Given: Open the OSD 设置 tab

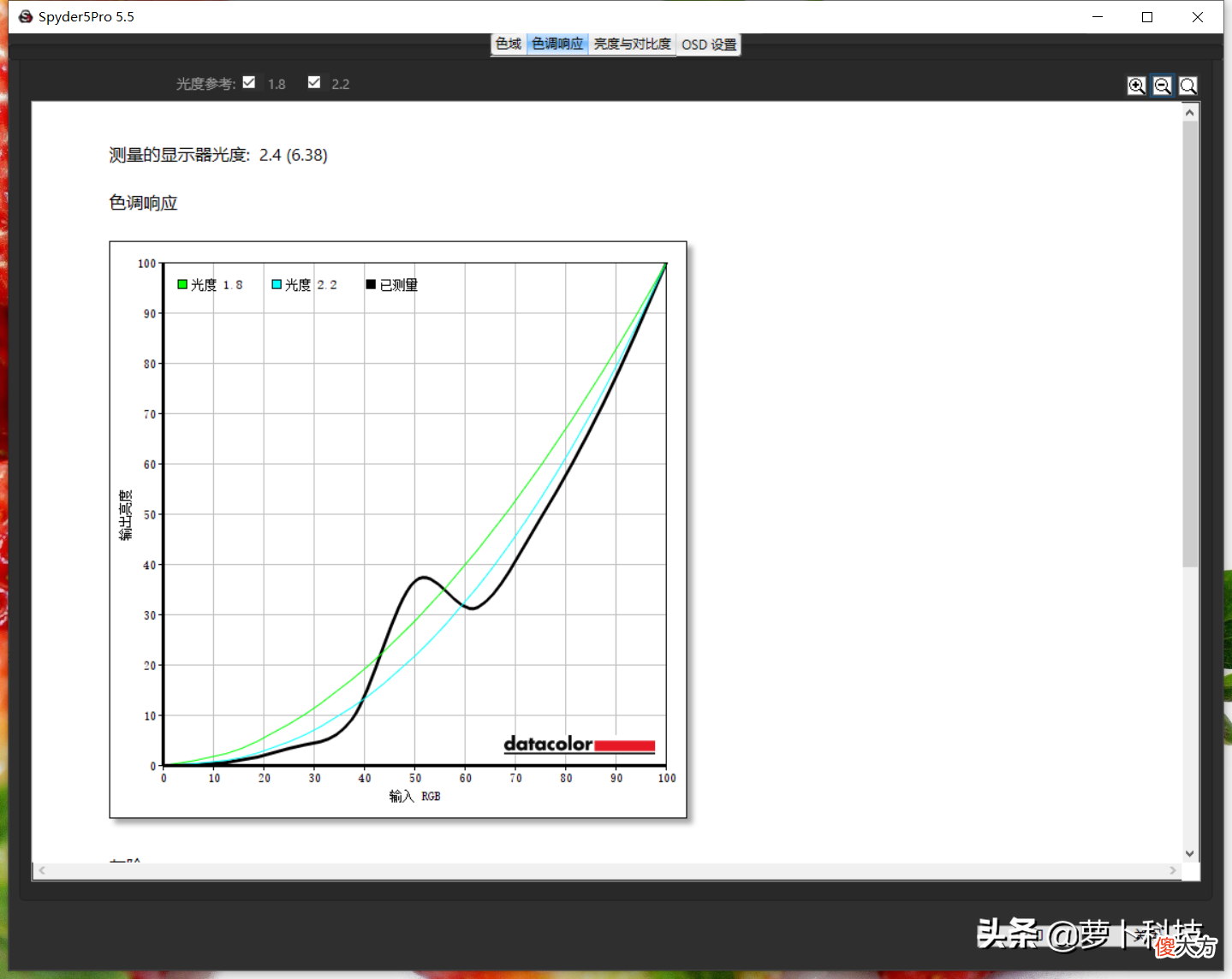Looking at the screenshot, I should [x=709, y=44].
